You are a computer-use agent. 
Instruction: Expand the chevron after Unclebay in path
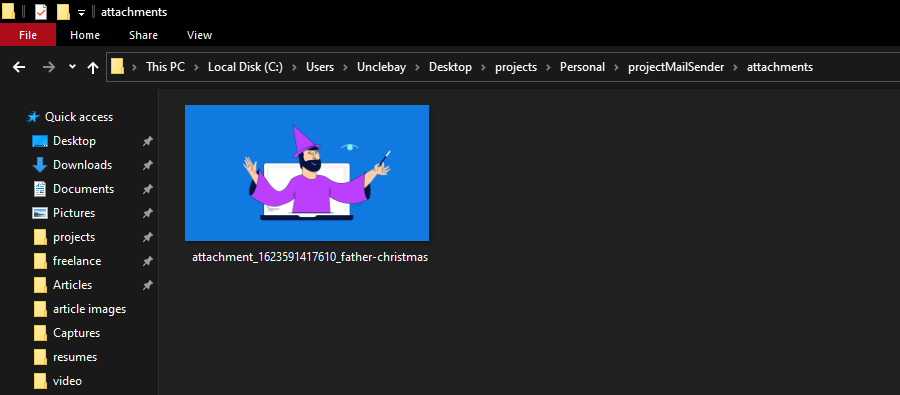(418, 67)
